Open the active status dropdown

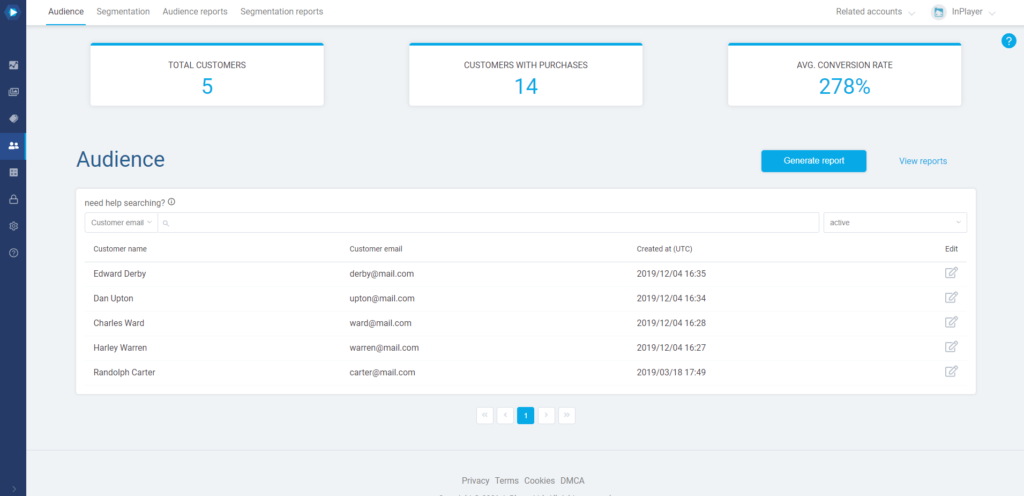click(x=894, y=222)
